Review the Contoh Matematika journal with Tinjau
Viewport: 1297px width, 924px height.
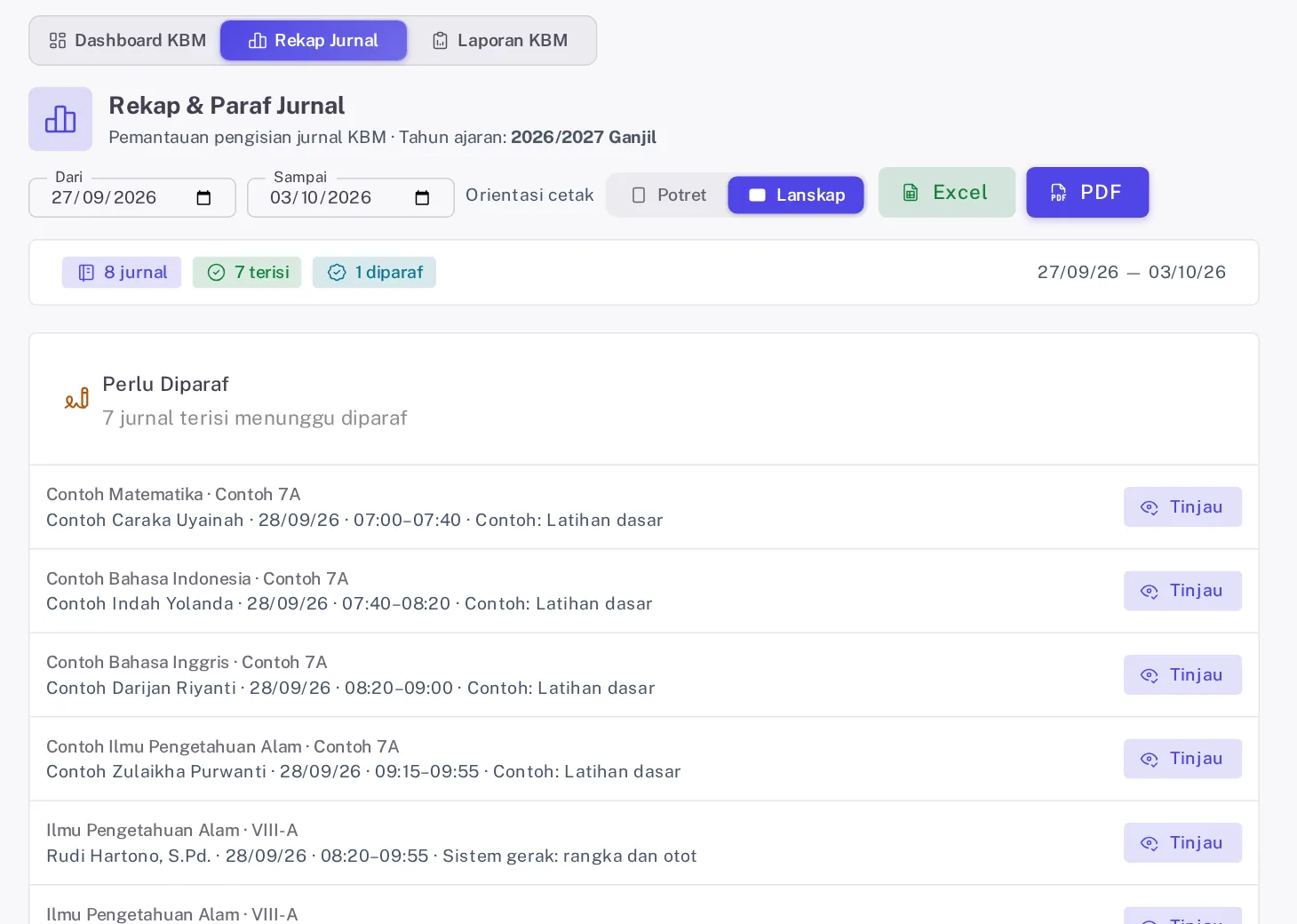[1182, 507]
